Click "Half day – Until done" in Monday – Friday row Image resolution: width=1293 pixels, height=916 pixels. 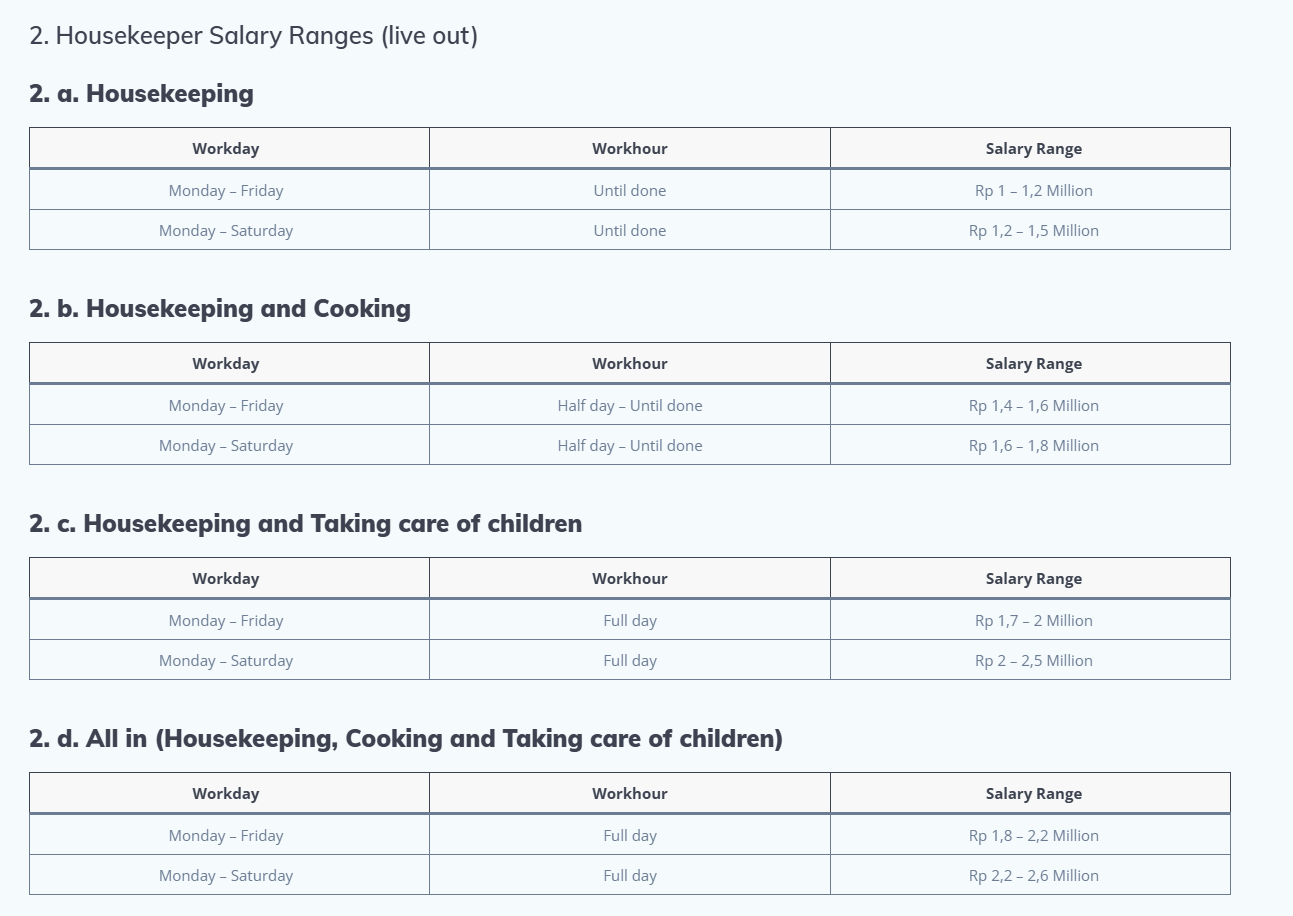629,406
